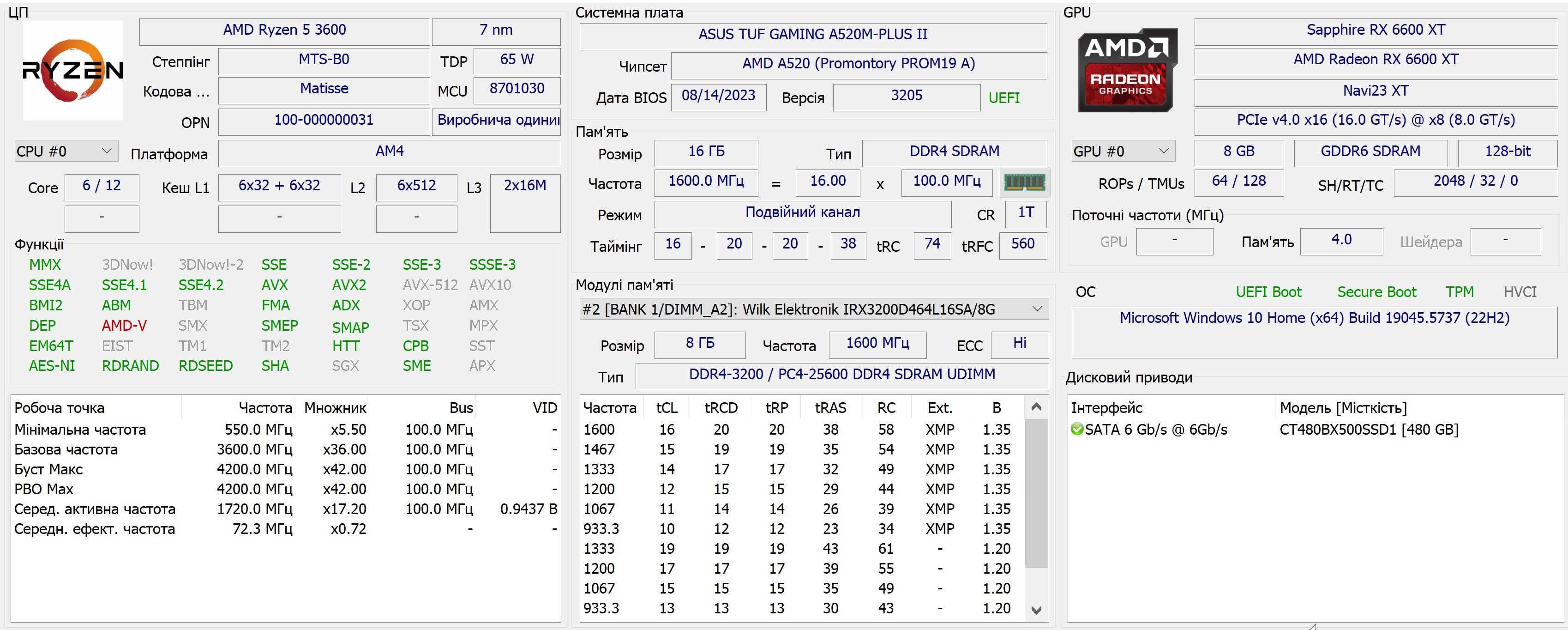
Task: Click the DDR4 SDRAM memory type field
Action: click(x=955, y=153)
